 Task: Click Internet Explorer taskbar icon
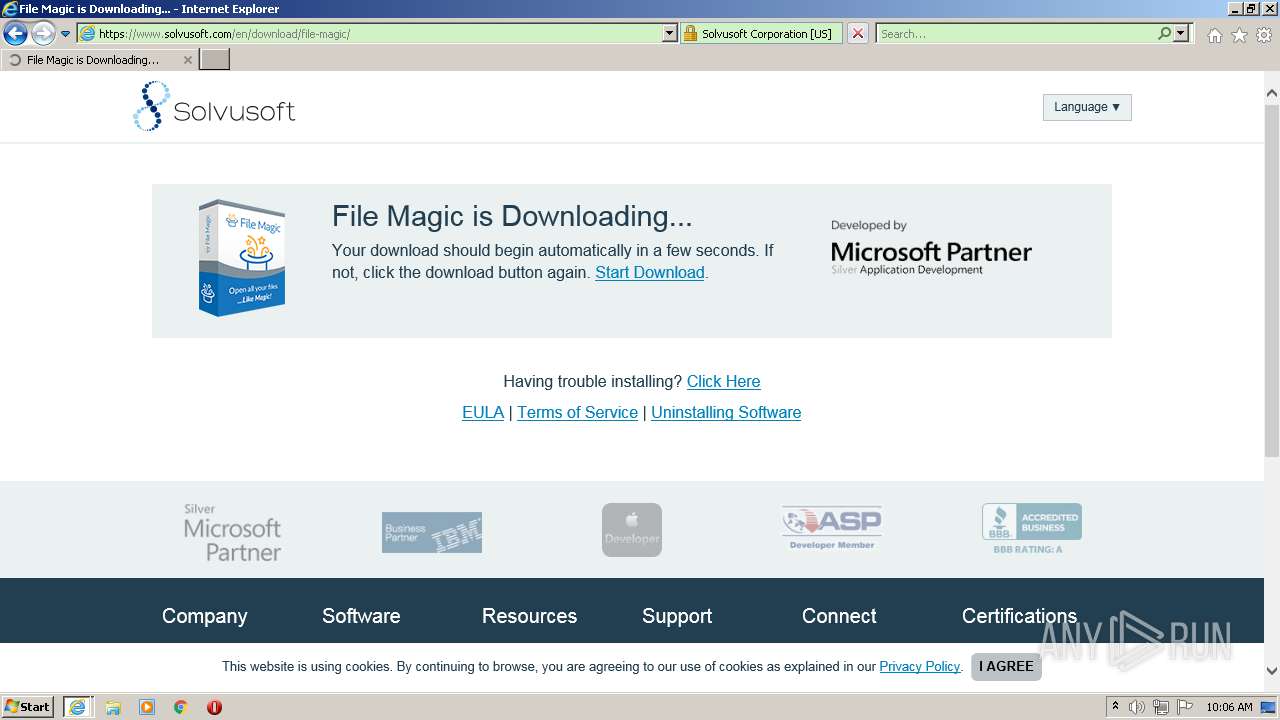coord(78,706)
